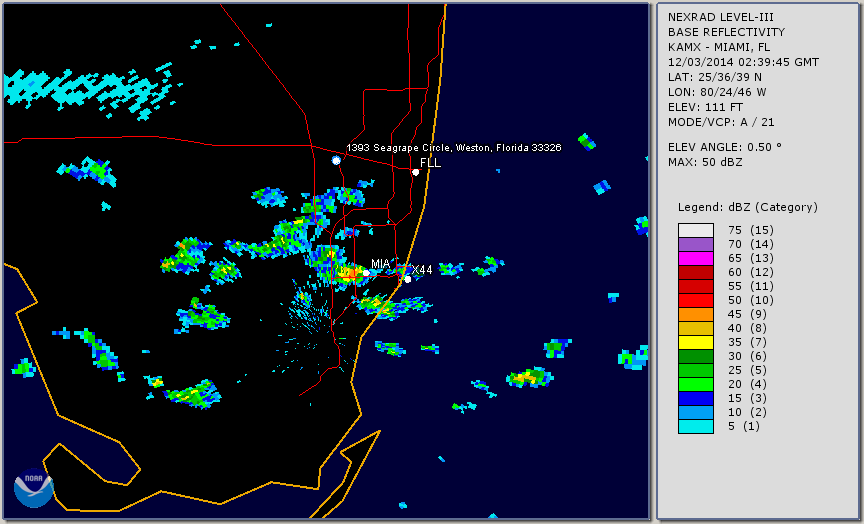Click the NOAA logo
864x524 pixels.
(33, 488)
